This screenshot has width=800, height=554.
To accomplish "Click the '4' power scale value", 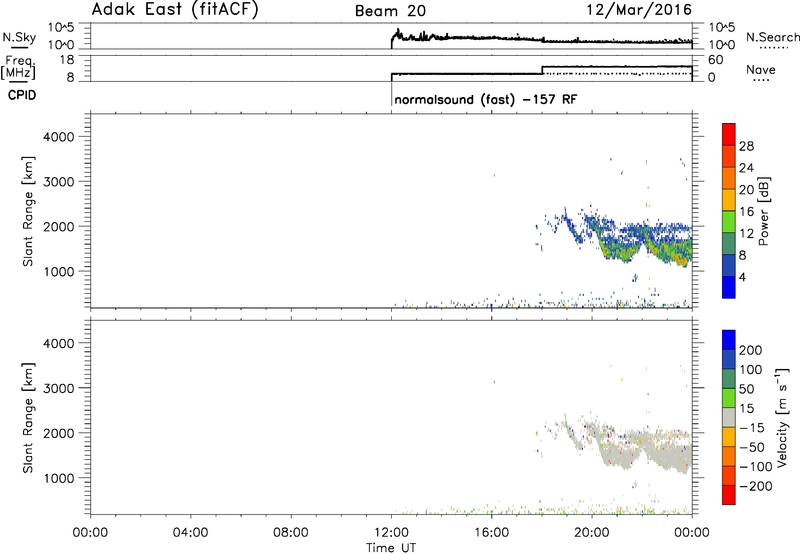I will (x=742, y=277).
